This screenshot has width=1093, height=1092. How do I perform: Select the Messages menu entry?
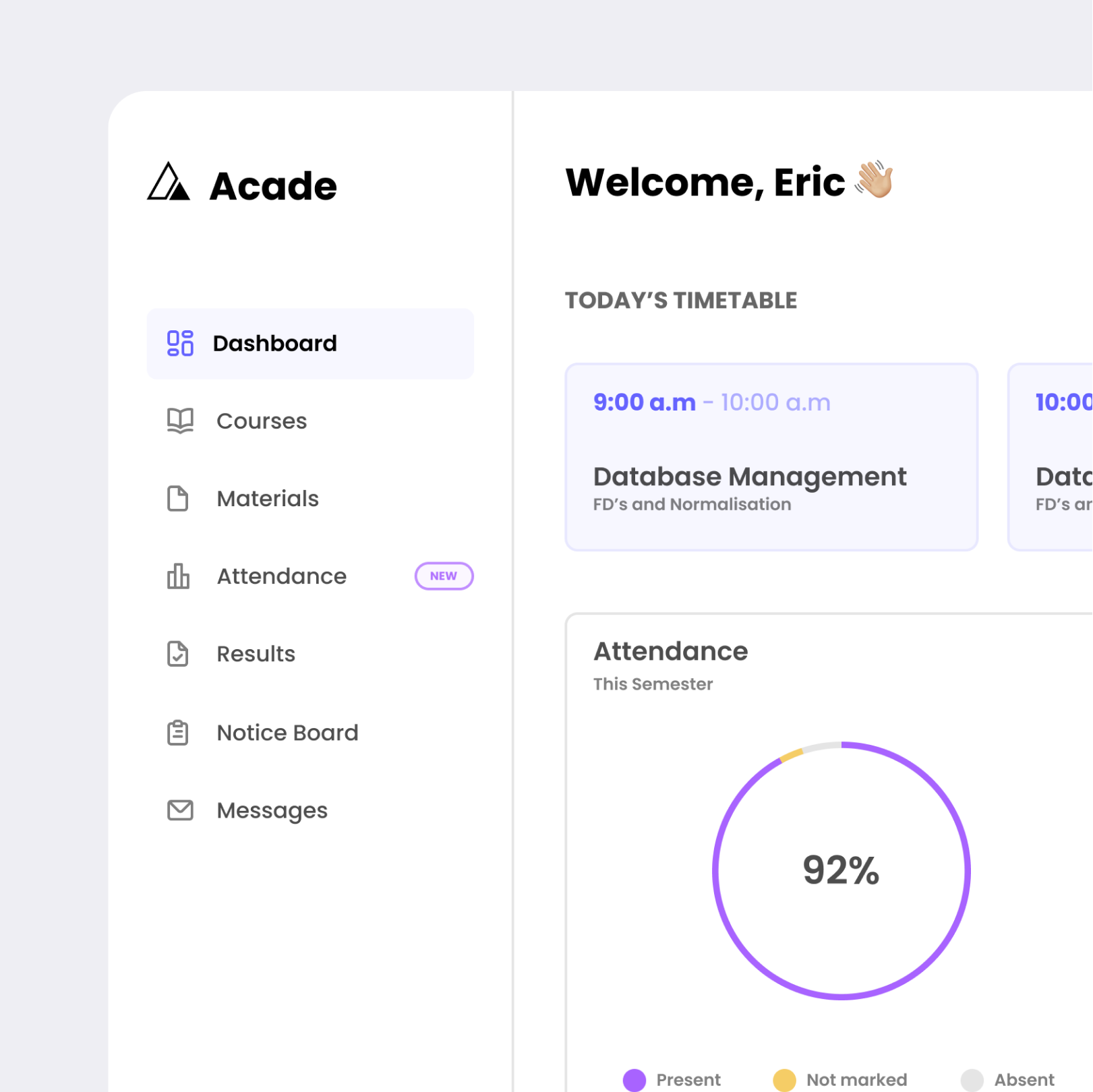(272, 810)
